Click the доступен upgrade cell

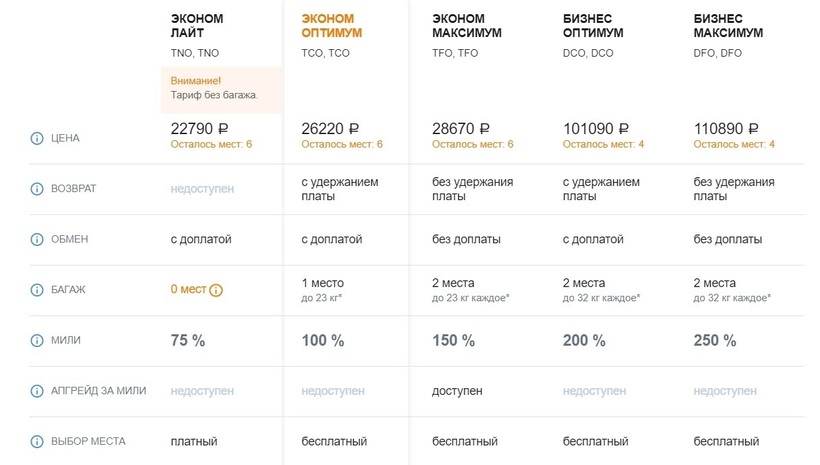tap(456, 391)
